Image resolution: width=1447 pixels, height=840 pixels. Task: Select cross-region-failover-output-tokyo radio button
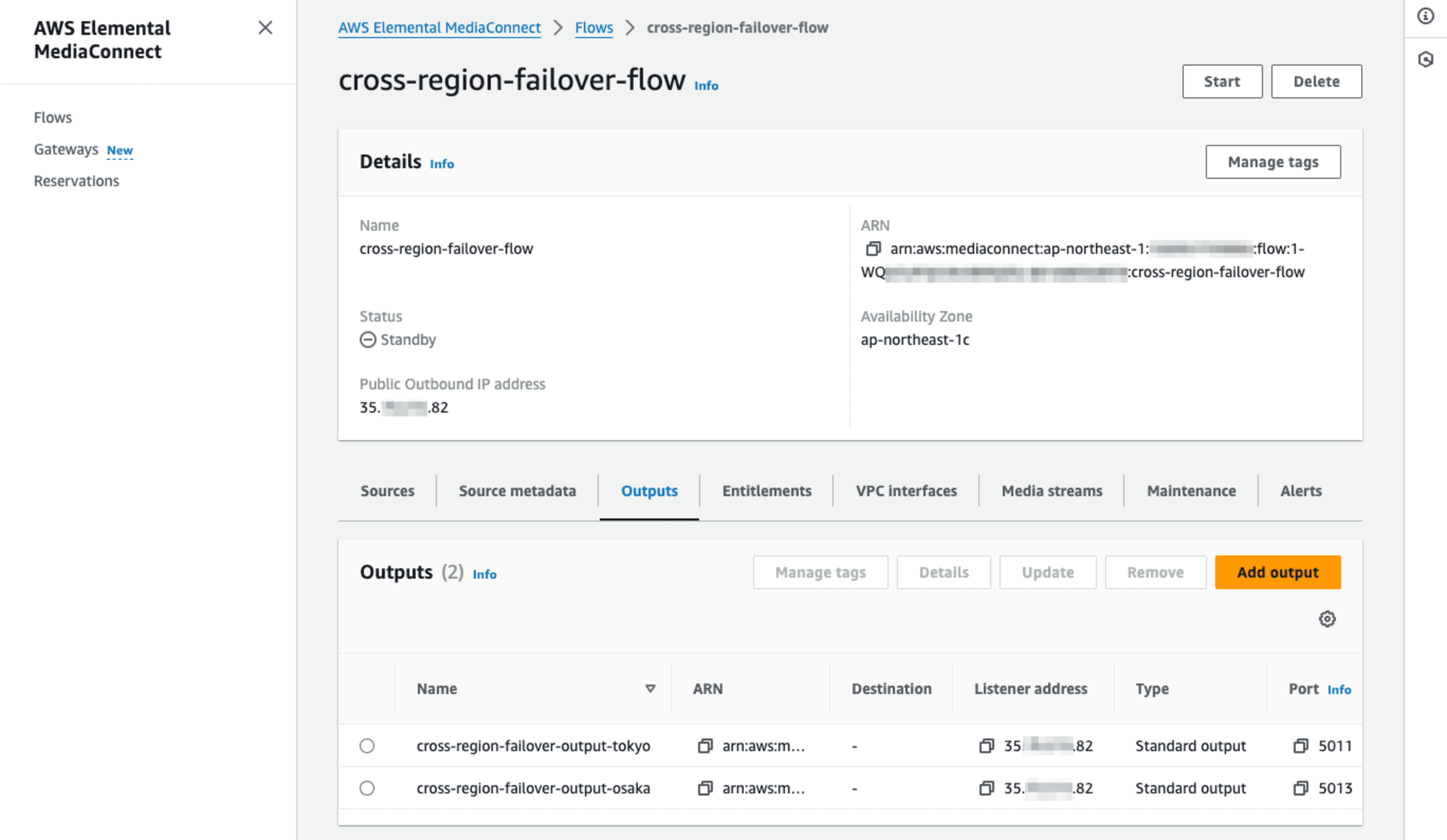[x=367, y=746]
